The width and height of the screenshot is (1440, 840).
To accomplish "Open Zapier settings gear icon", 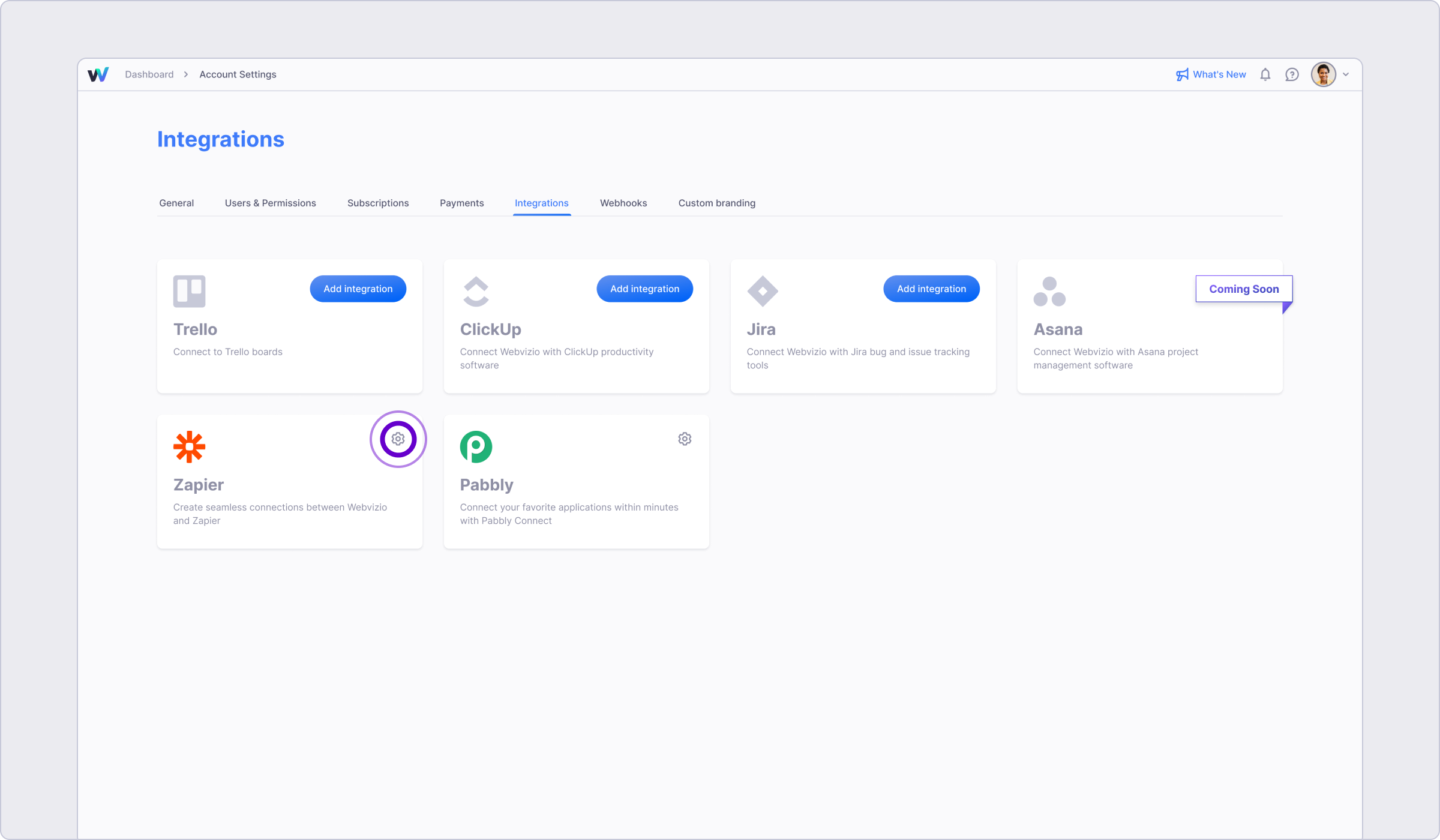I will [398, 439].
